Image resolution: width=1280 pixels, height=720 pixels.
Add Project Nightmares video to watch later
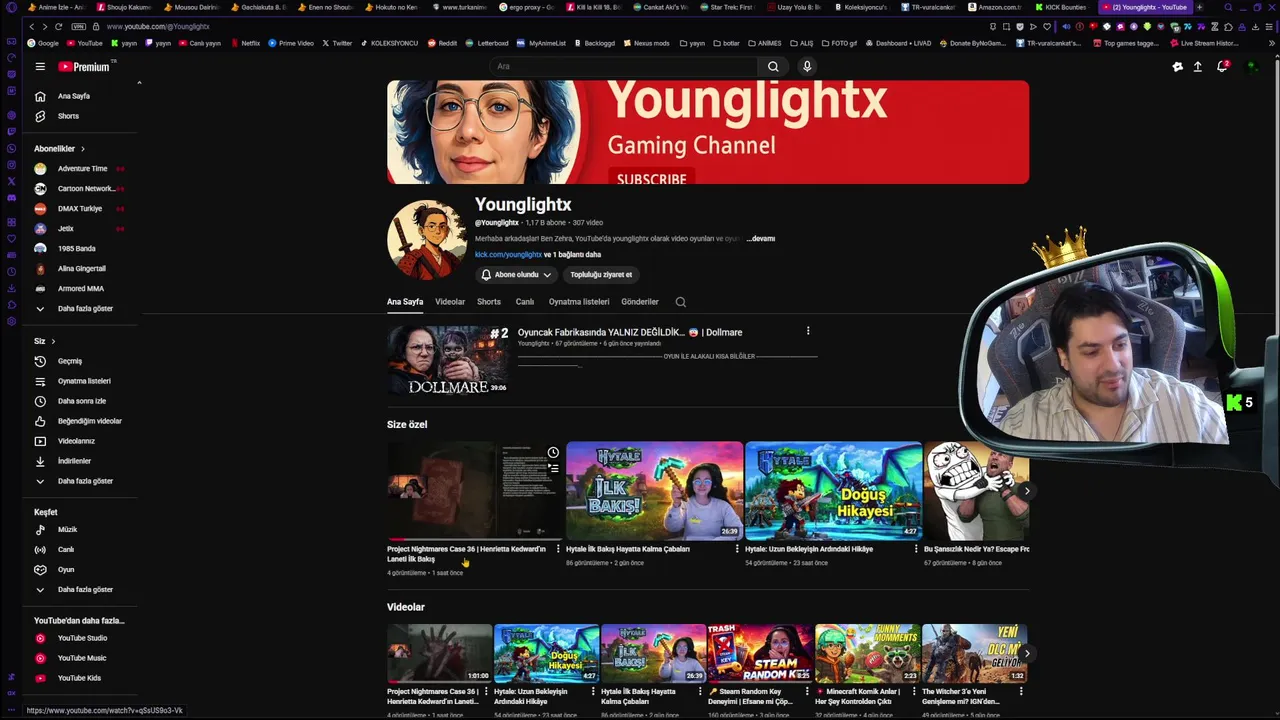coord(553,453)
